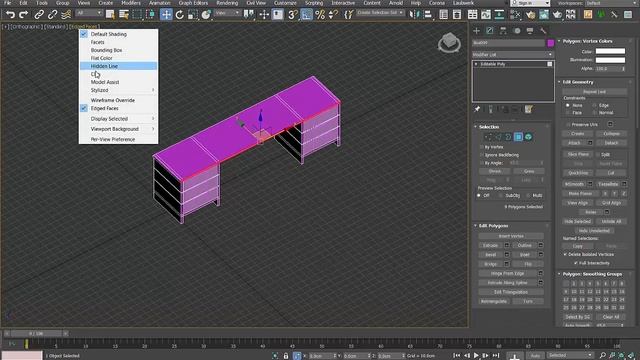The width and height of the screenshot is (640, 360).
Task: Click the Mirror tool icon
Action: pos(414,15)
